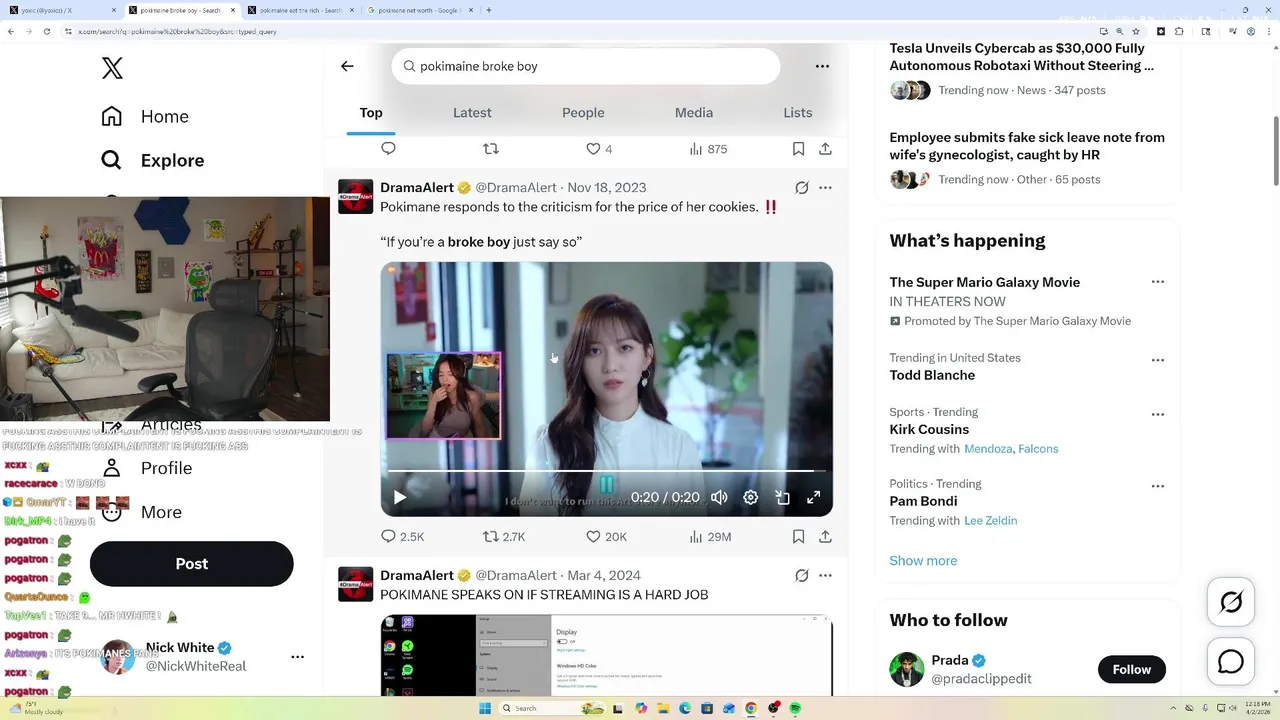
Task: Switch to the Media tab
Action: pos(694,113)
